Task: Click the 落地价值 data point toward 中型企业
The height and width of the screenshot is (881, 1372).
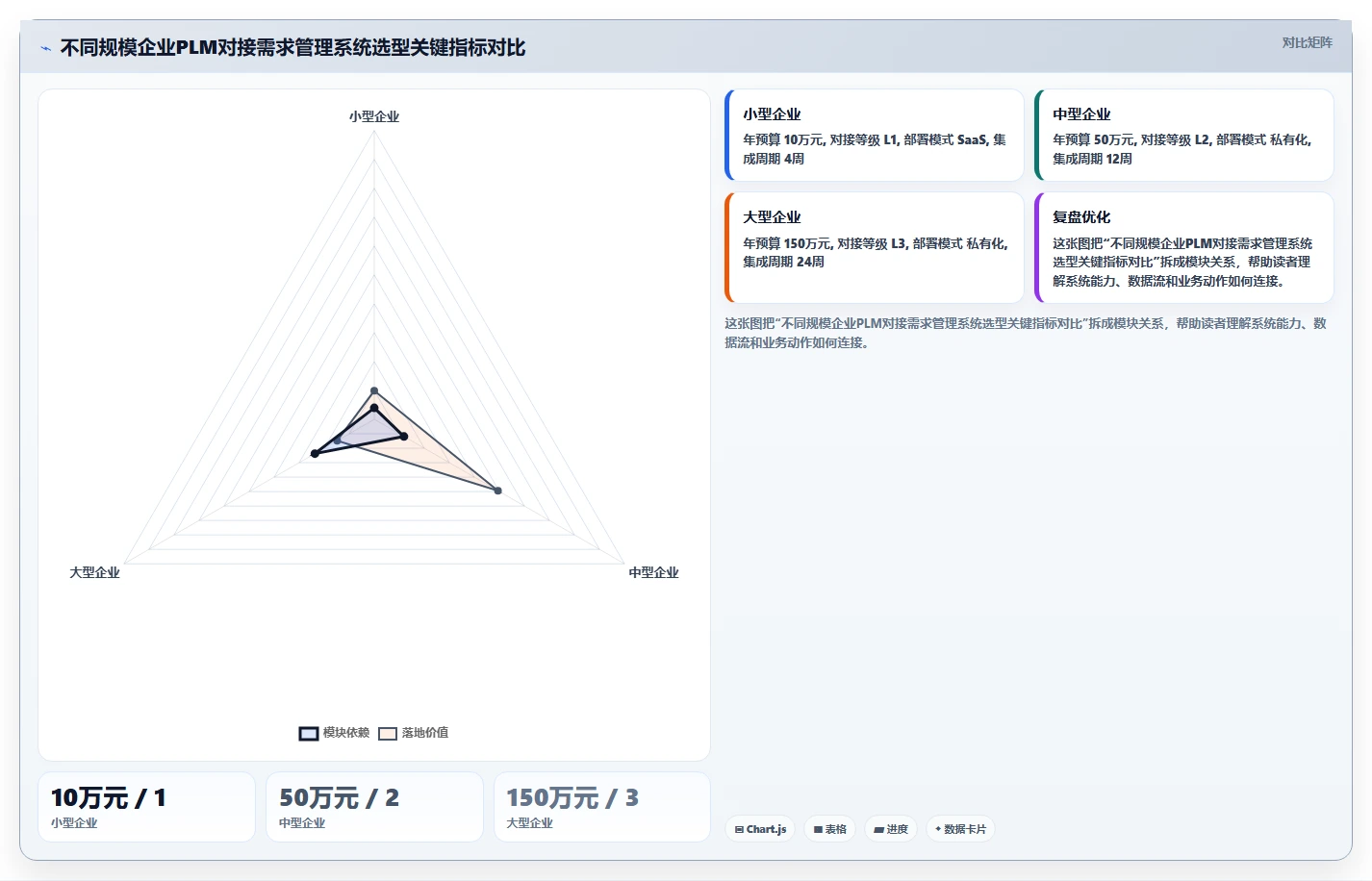Action: pyautogui.click(x=497, y=491)
